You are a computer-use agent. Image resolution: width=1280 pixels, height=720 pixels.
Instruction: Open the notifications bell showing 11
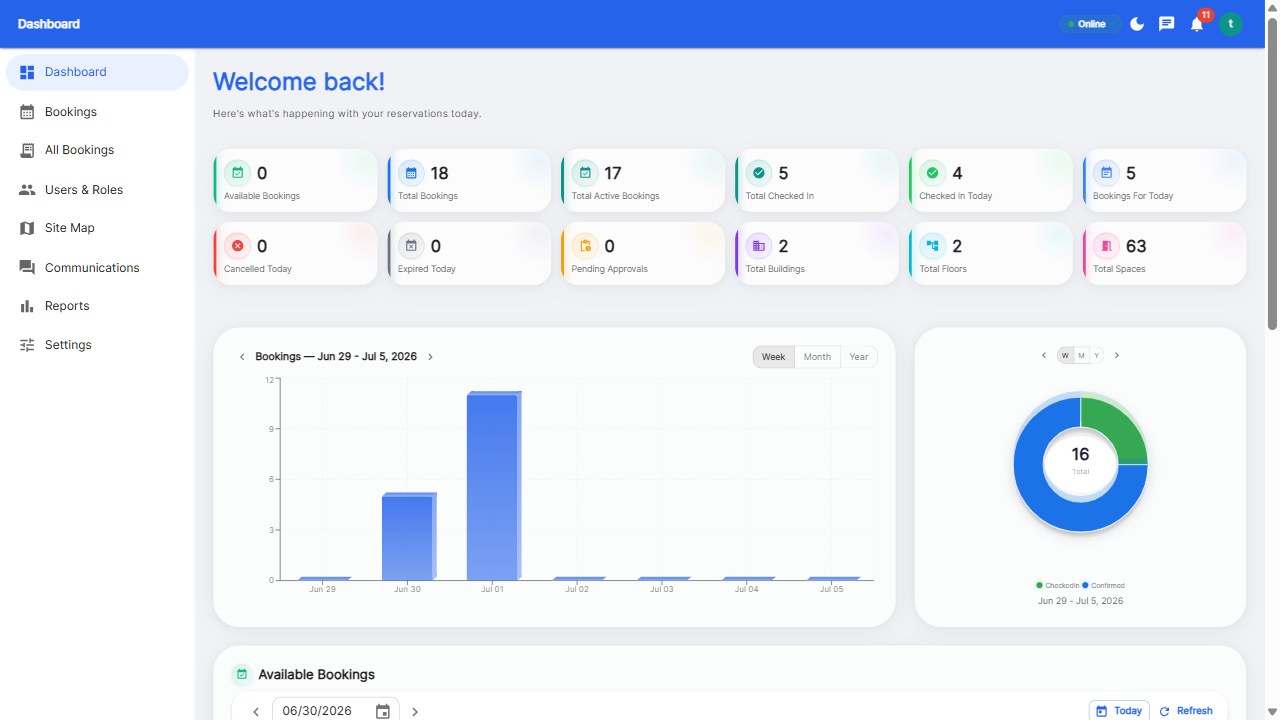coord(1197,24)
